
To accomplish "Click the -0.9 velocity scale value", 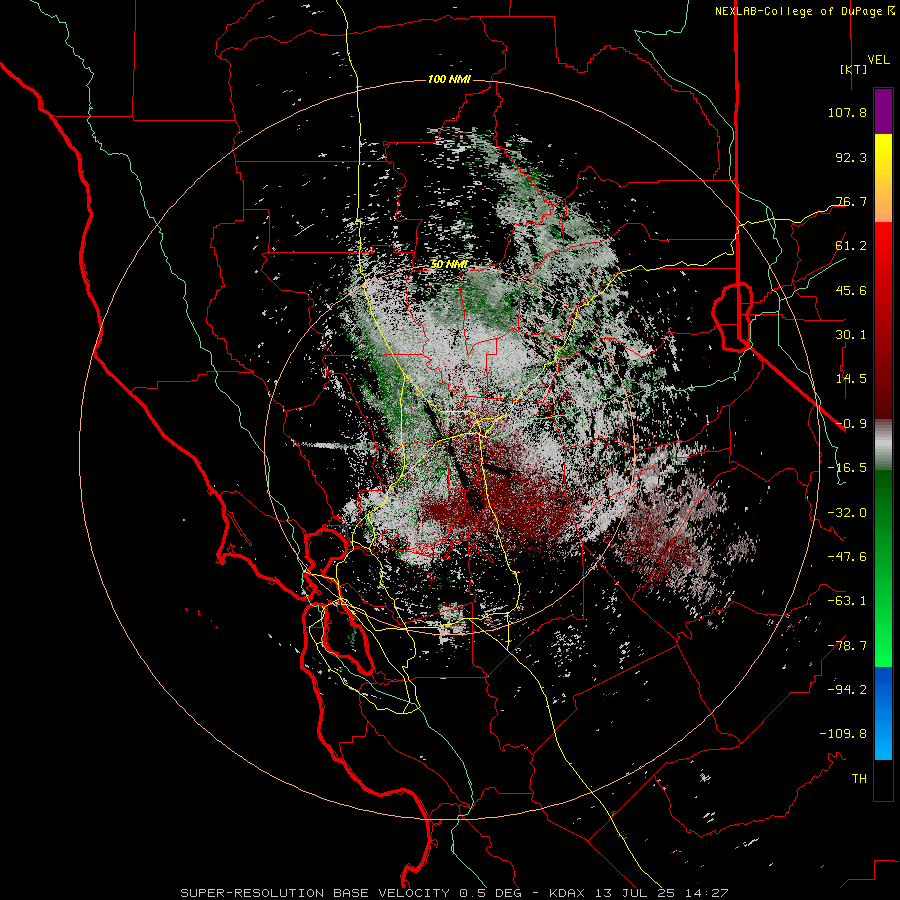I will pyautogui.click(x=851, y=424).
